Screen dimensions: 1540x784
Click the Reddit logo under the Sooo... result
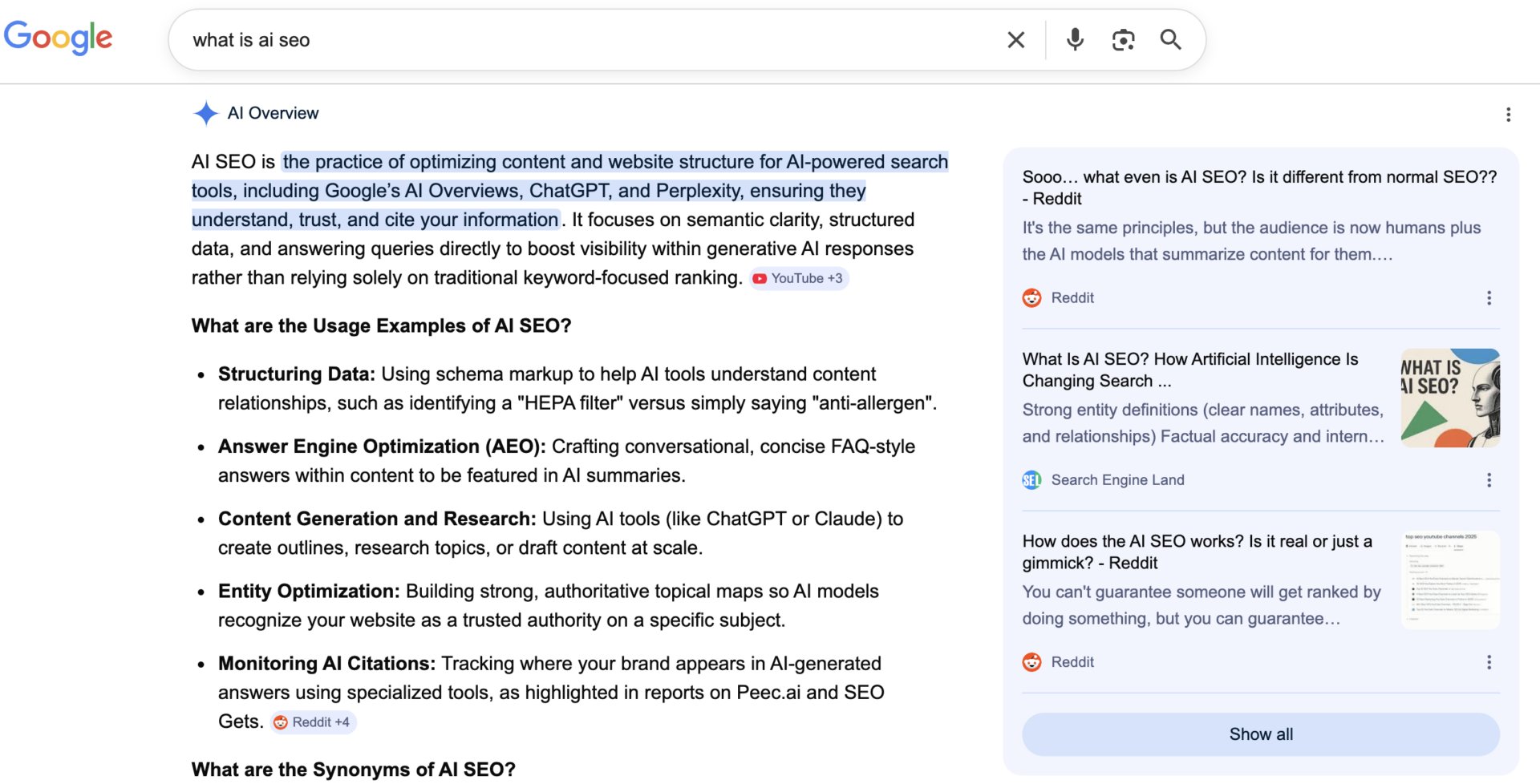pos(1031,298)
